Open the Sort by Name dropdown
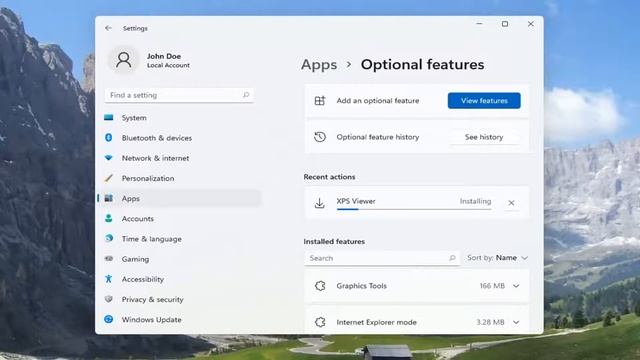The image size is (640, 360). click(498, 258)
